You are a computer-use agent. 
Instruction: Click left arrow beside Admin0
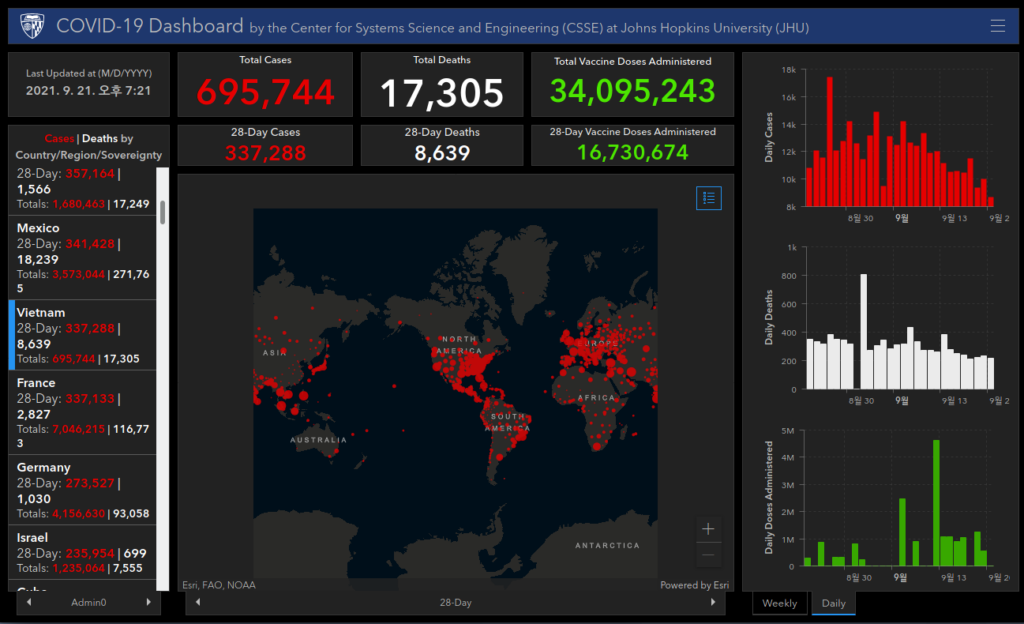point(29,602)
